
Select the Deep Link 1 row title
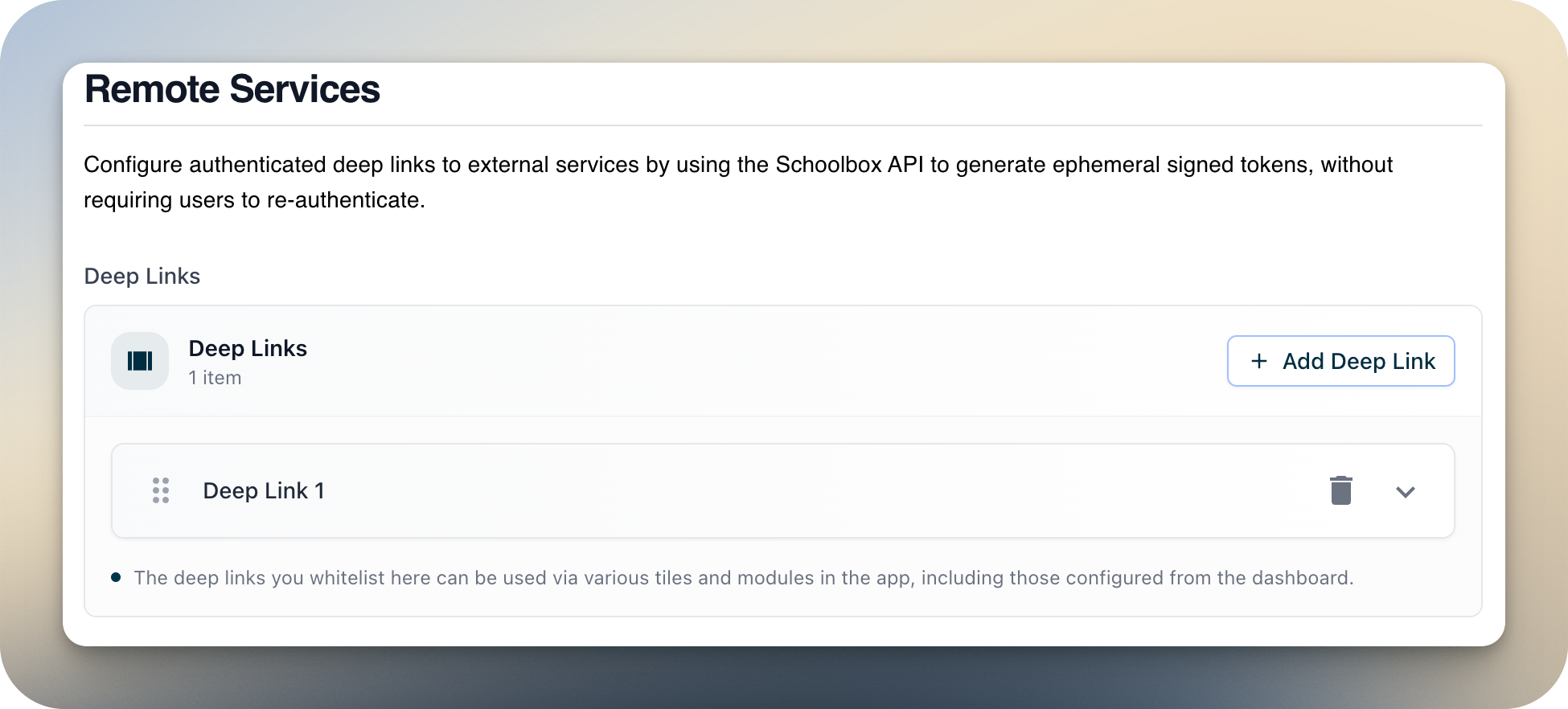point(263,490)
